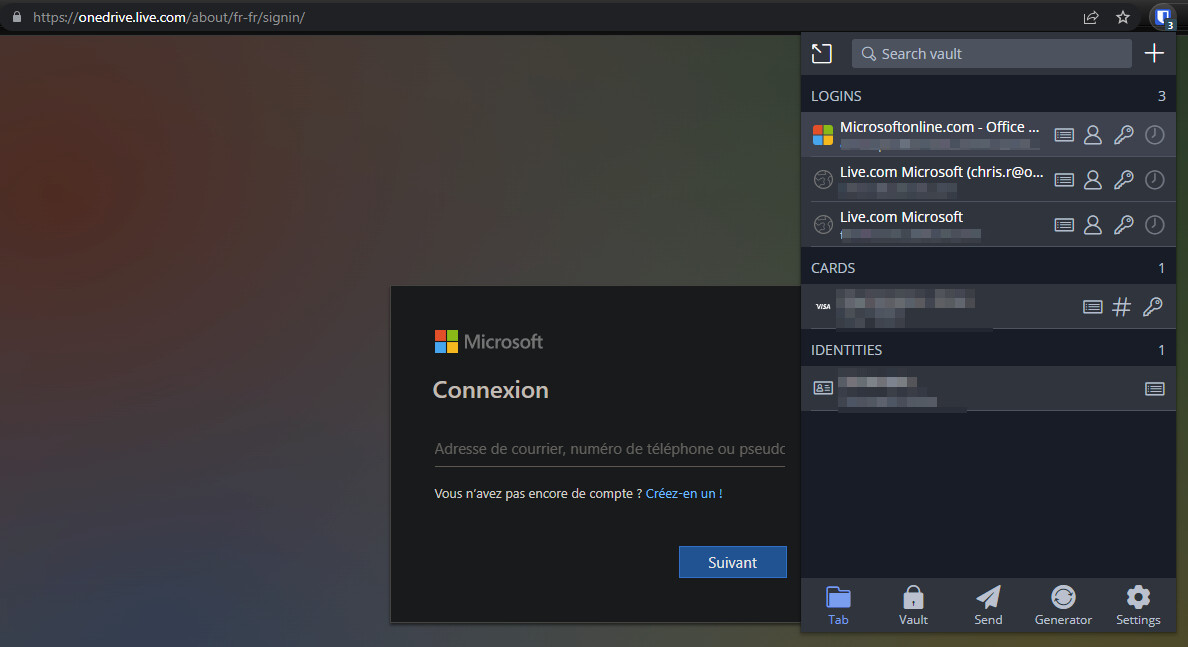The height and width of the screenshot is (647, 1188).
Task: Add a new vault item with plus icon
Action: click(x=1154, y=53)
